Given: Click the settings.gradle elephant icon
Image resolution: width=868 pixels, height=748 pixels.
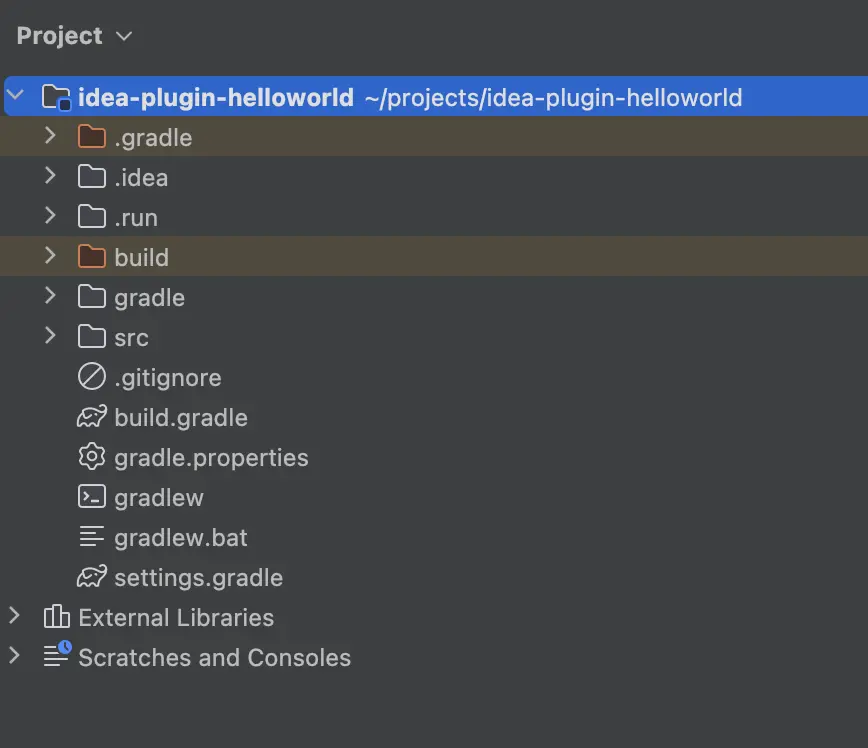Looking at the screenshot, I should 92,577.
